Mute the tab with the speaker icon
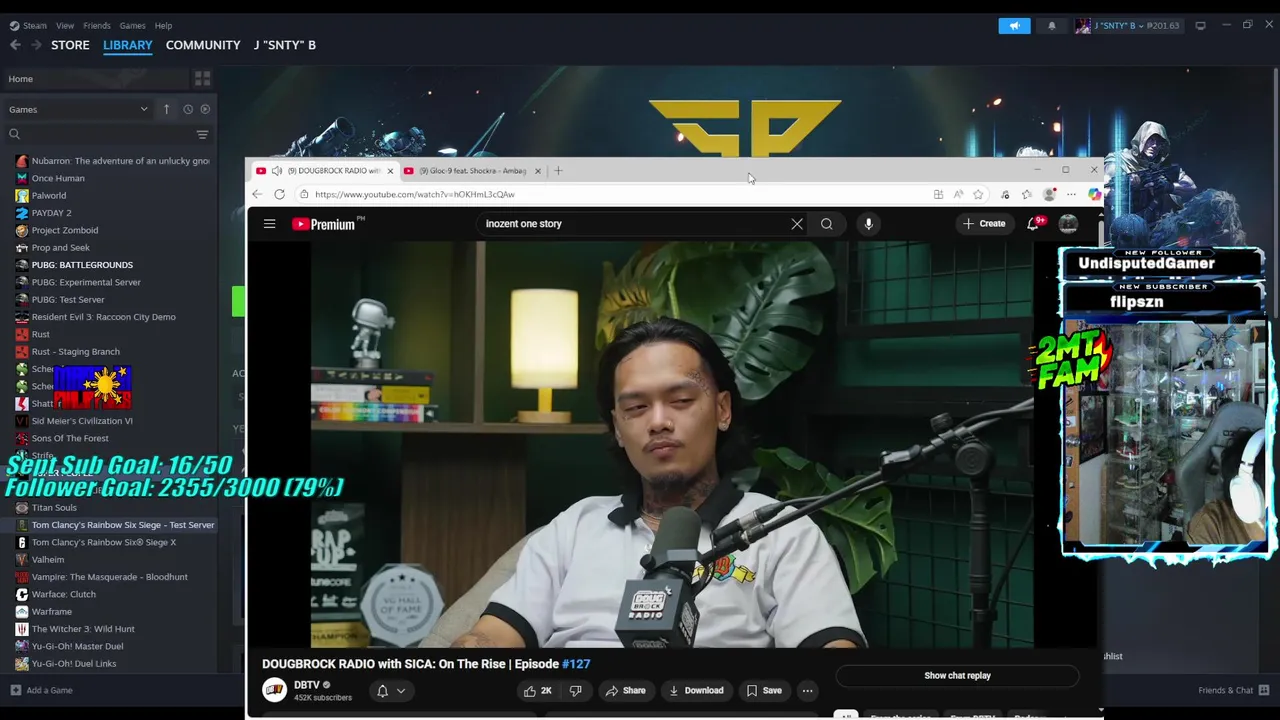 point(276,171)
